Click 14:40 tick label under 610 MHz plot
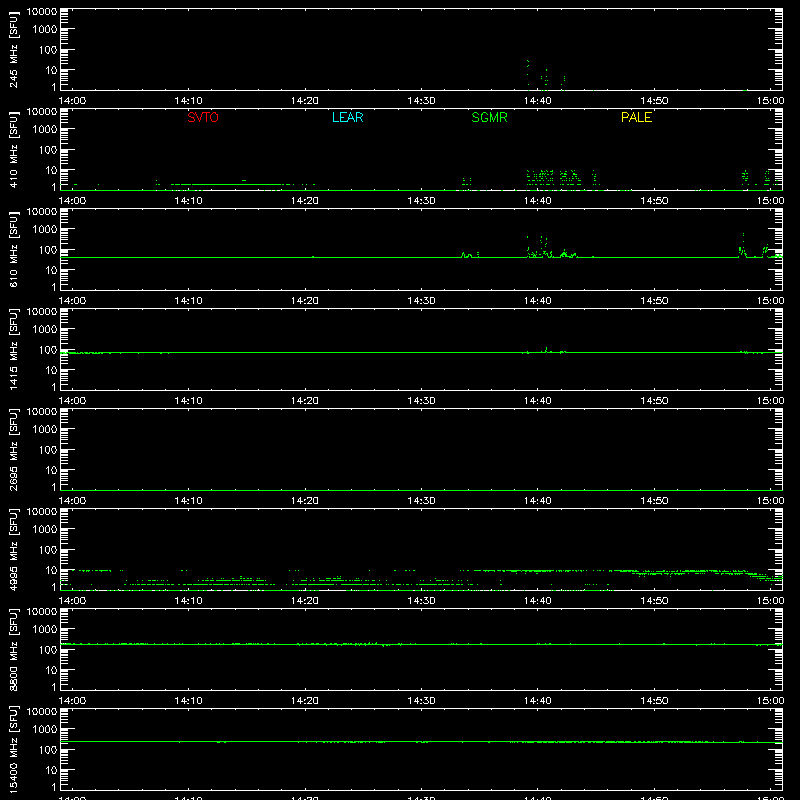800x800 pixels. pos(538,301)
